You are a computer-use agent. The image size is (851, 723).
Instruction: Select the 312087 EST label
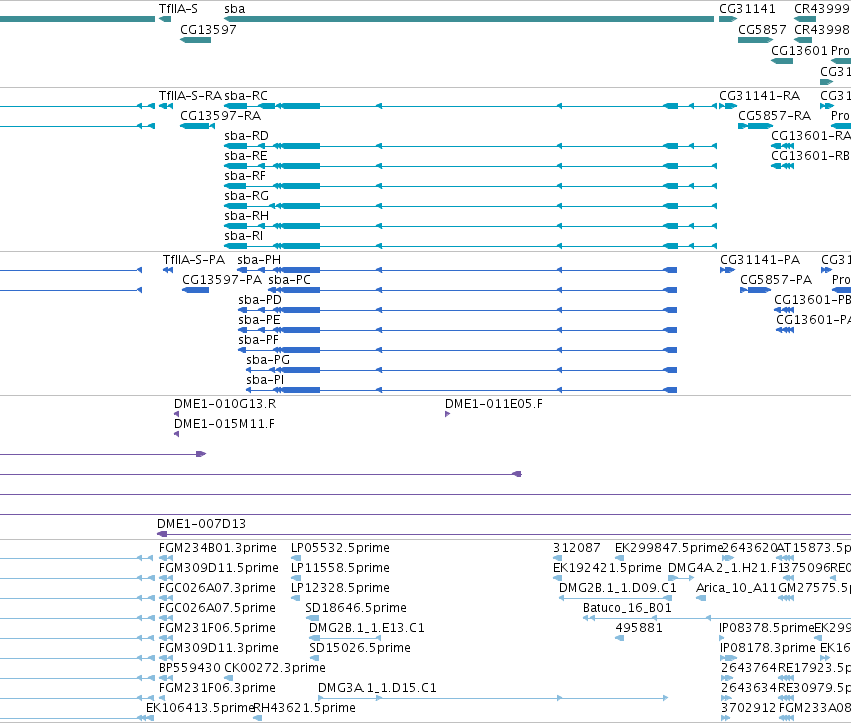pyautogui.click(x=576, y=548)
